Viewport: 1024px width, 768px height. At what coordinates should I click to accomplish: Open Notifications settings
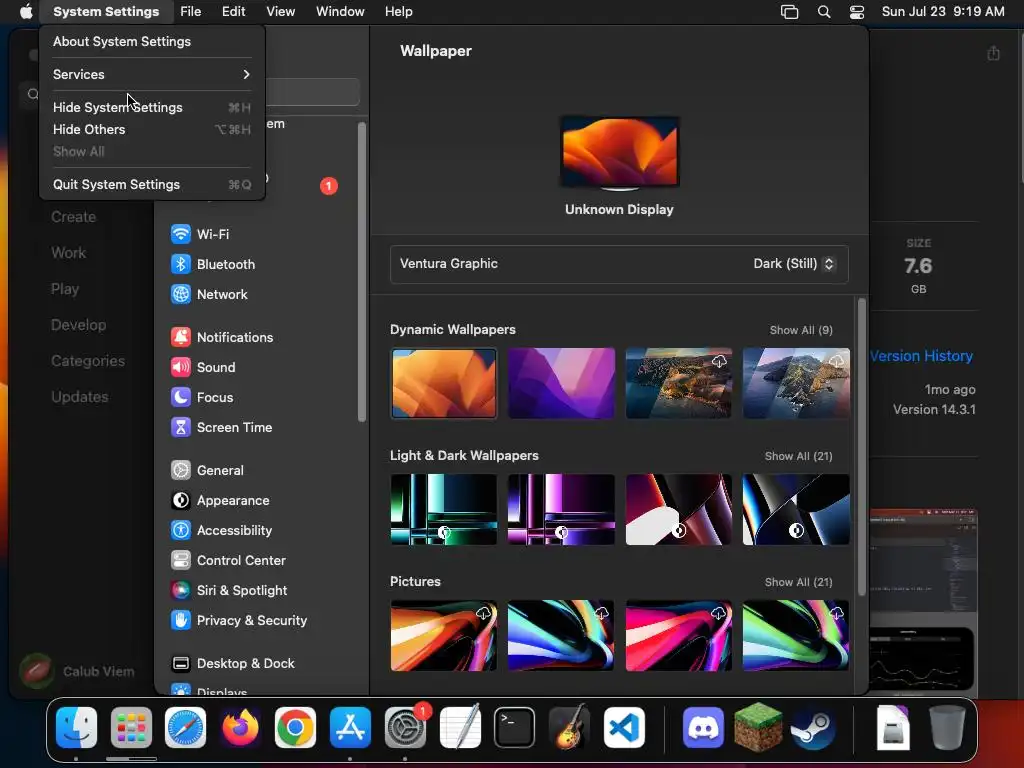point(222,337)
